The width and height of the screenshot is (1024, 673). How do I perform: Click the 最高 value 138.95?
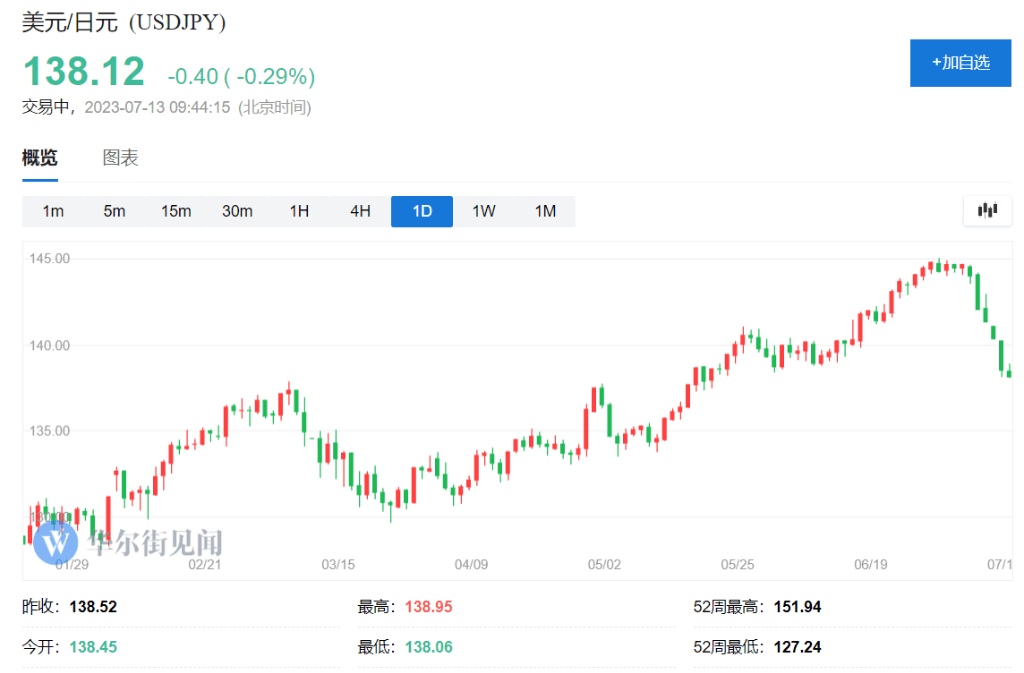coord(428,607)
